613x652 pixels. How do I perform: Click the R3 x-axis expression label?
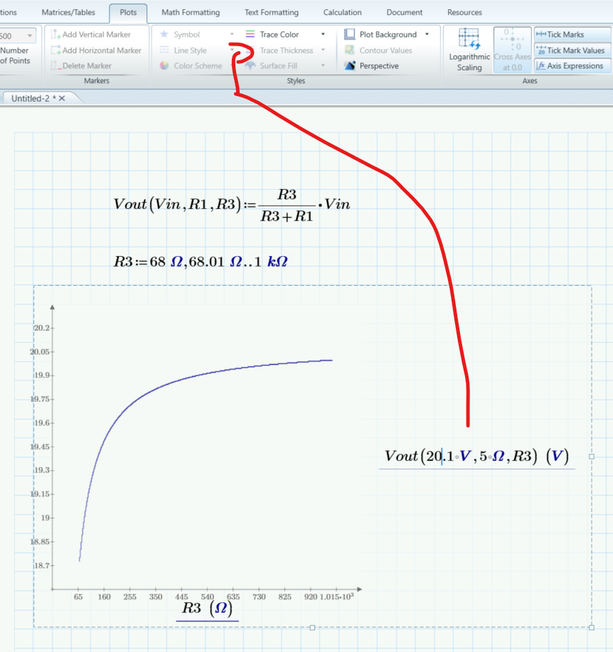(x=207, y=609)
